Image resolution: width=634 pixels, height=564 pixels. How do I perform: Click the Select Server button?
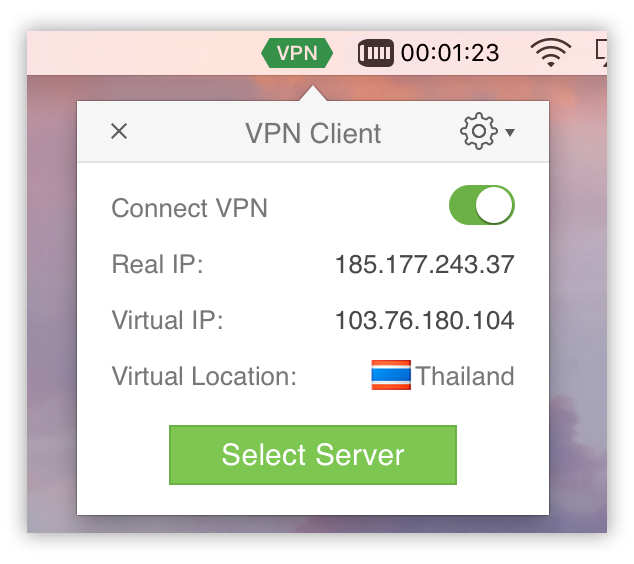[313, 455]
